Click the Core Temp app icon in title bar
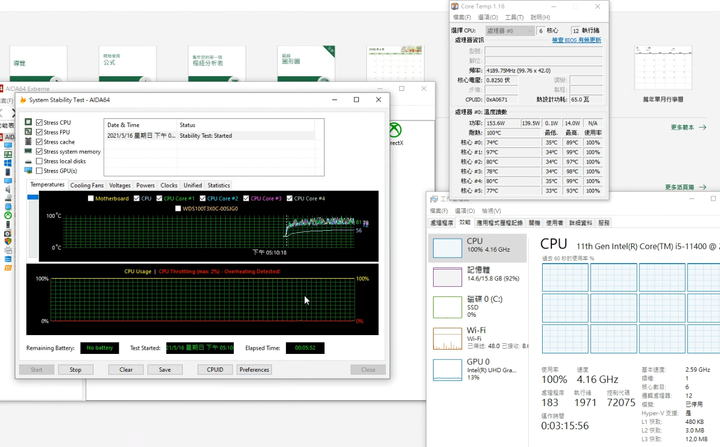Screen dimensions: 720x447 tap(455, 6)
